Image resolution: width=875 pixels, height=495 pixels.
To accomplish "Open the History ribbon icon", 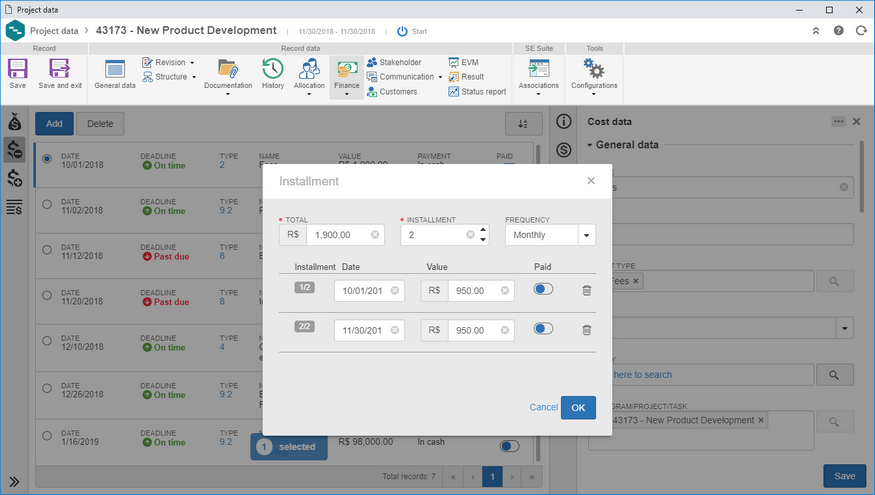I will [x=273, y=74].
